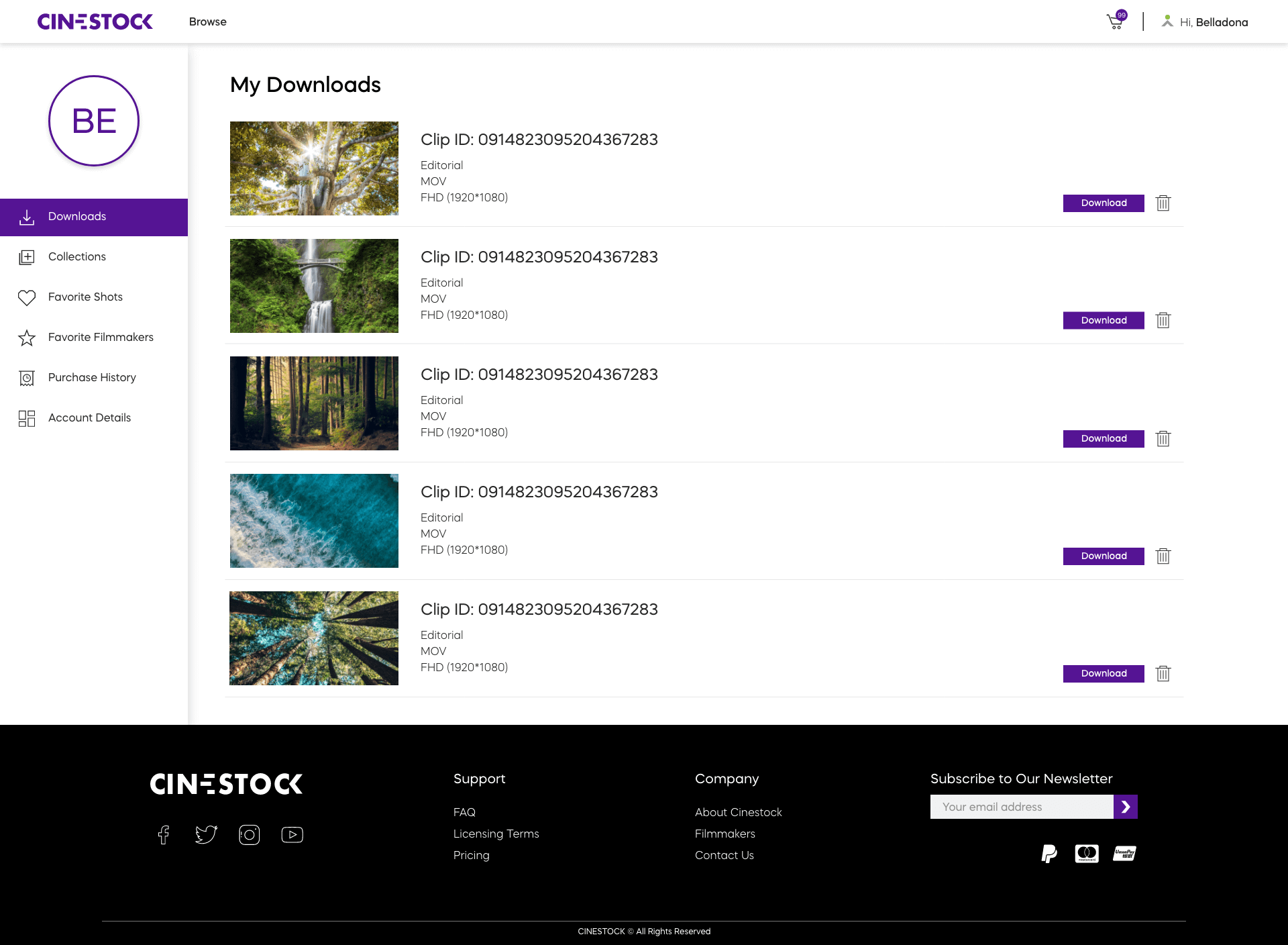The width and height of the screenshot is (1288, 945).
Task: Open the Facebook page from footer
Action: click(x=164, y=835)
